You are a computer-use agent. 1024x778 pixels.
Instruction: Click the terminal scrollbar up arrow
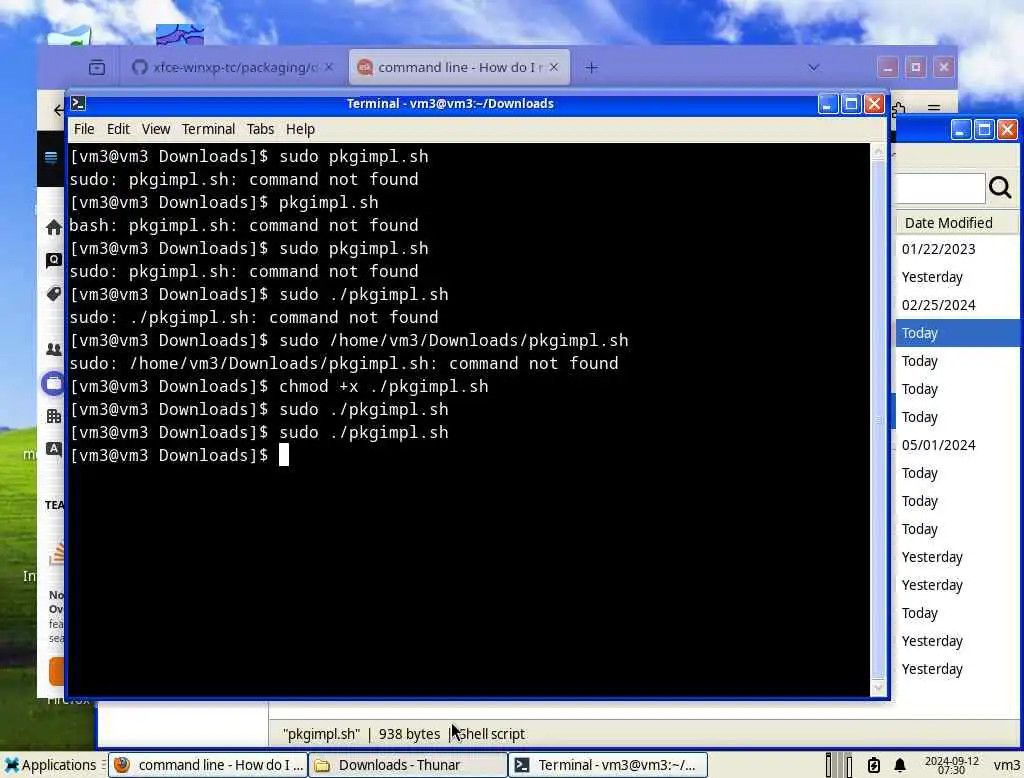pos(878,152)
